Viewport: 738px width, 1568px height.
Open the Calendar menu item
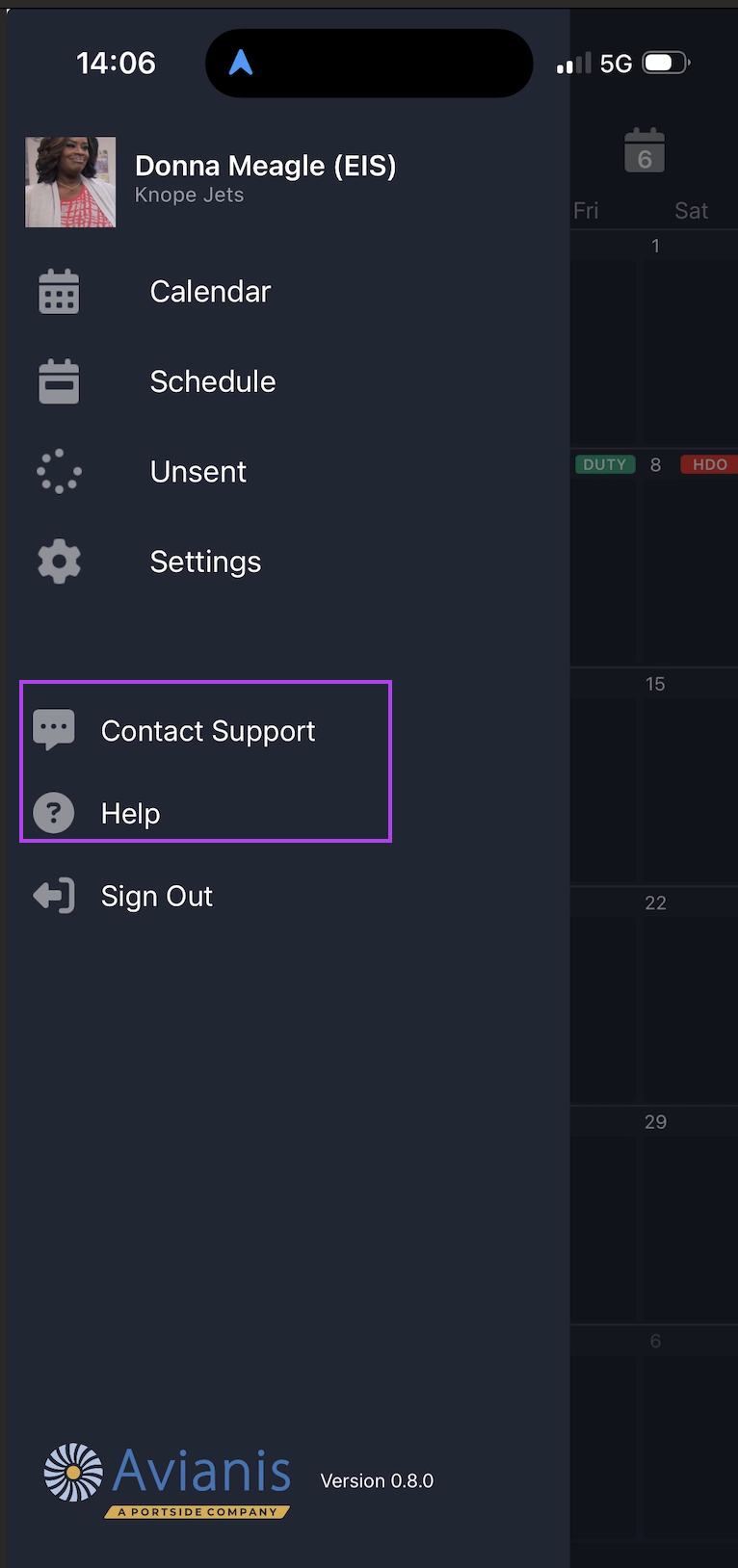click(210, 292)
